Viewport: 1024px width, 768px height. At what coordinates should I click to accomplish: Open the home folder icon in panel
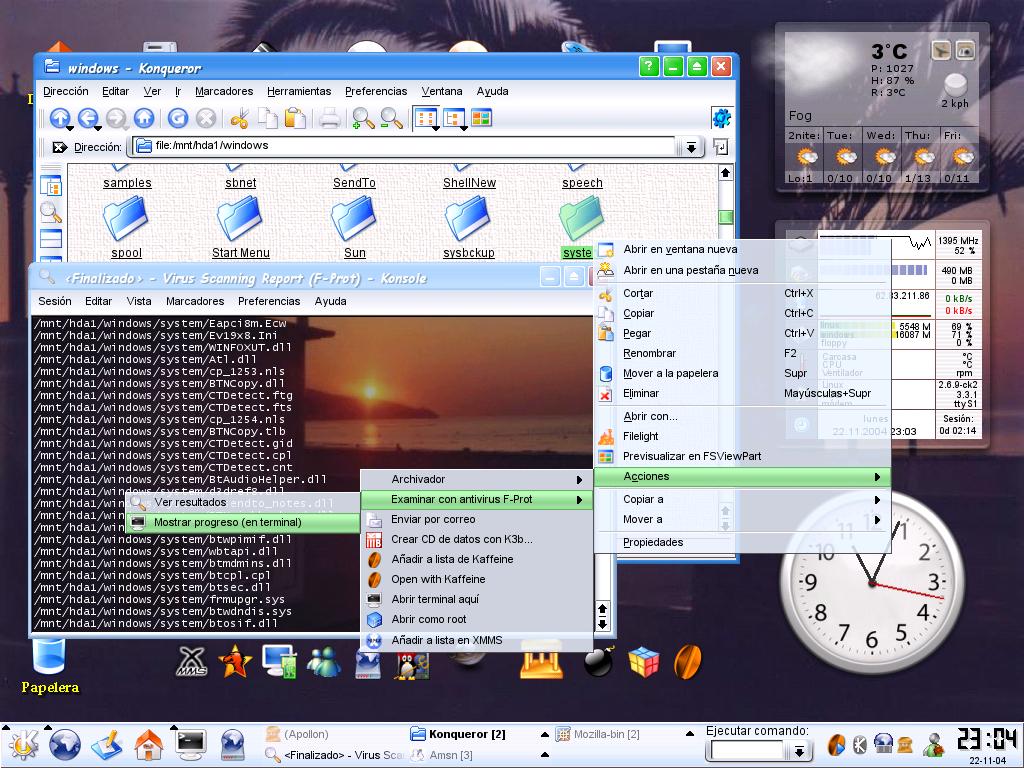click(149, 744)
